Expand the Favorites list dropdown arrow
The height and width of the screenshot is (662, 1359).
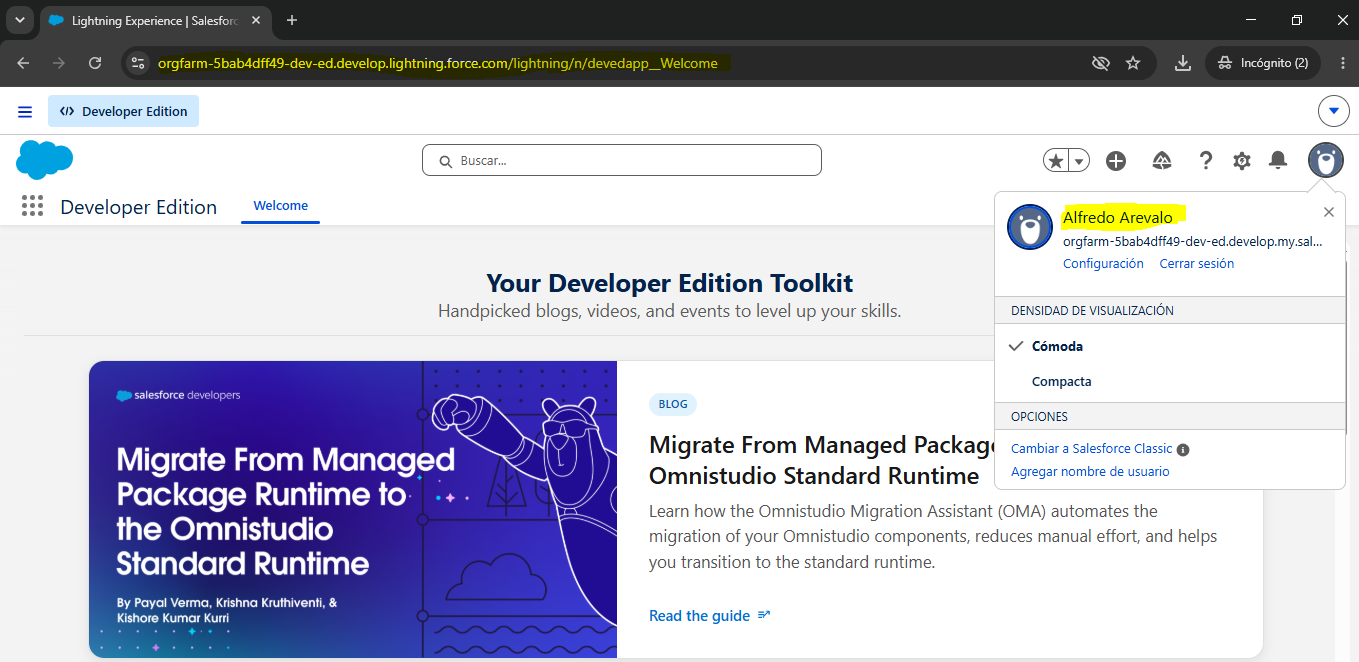tap(1079, 160)
